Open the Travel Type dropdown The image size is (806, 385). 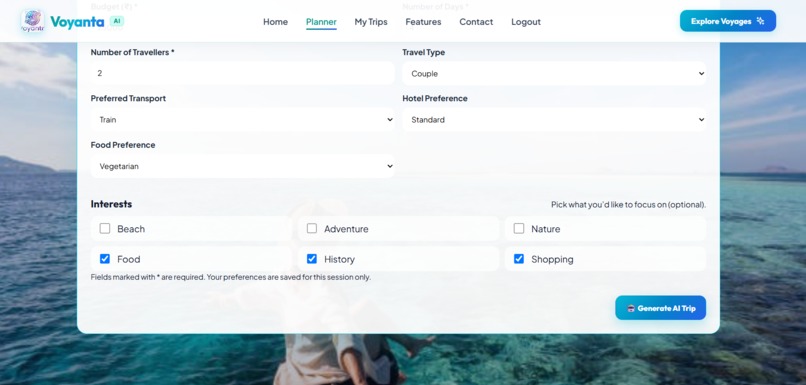(x=554, y=74)
